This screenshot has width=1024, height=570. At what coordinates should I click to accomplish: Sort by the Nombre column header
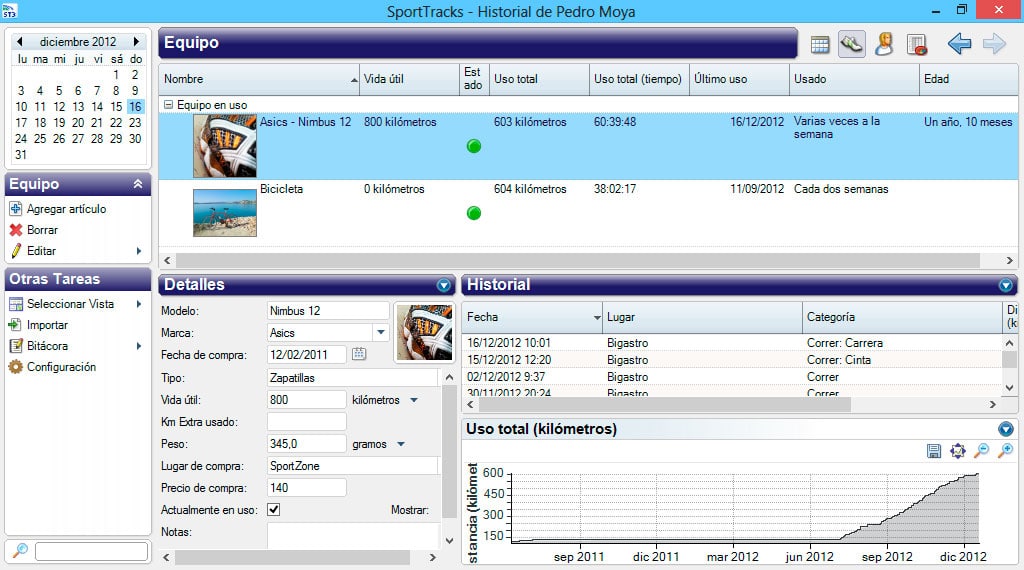point(259,79)
